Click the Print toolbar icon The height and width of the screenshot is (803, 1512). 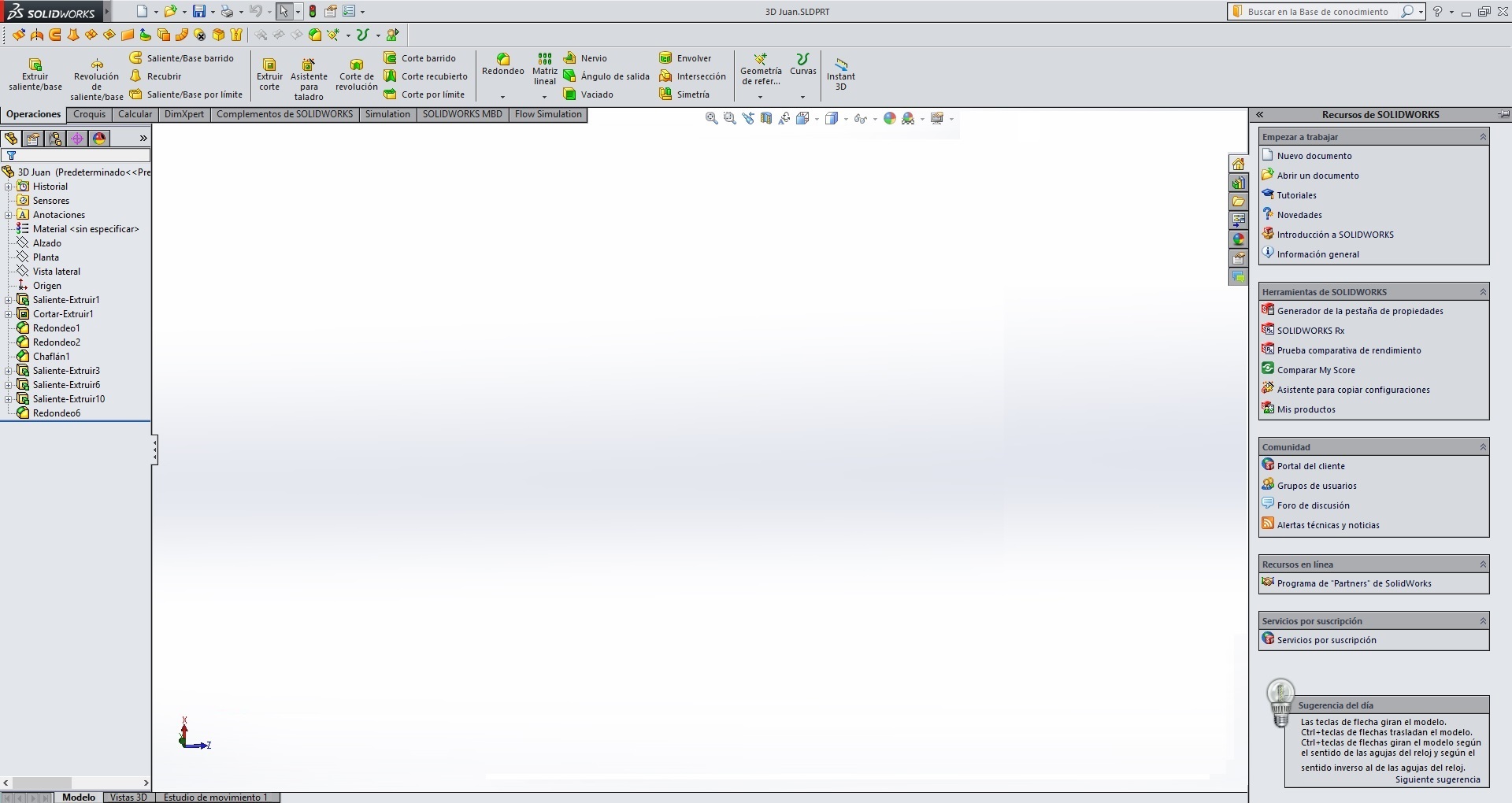pyautogui.click(x=227, y=11)
